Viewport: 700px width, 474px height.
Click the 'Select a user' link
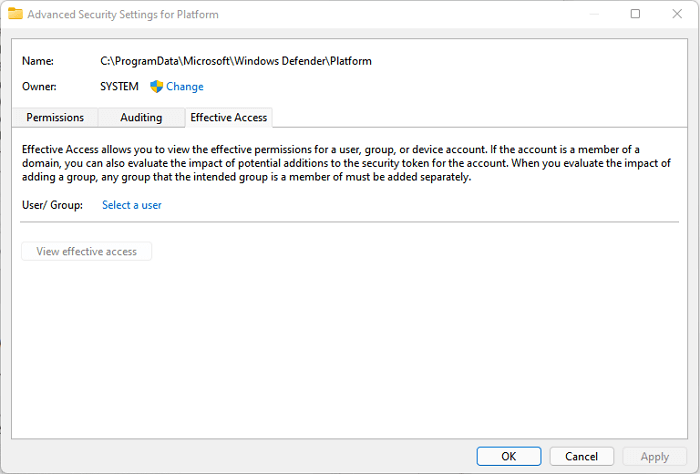(x=132, y=205)
